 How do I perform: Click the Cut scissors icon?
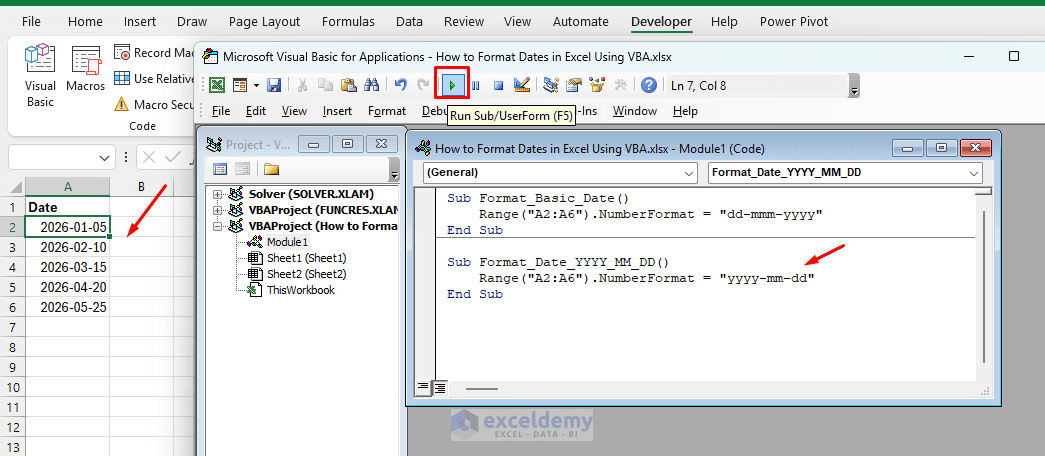click(303, 85)
